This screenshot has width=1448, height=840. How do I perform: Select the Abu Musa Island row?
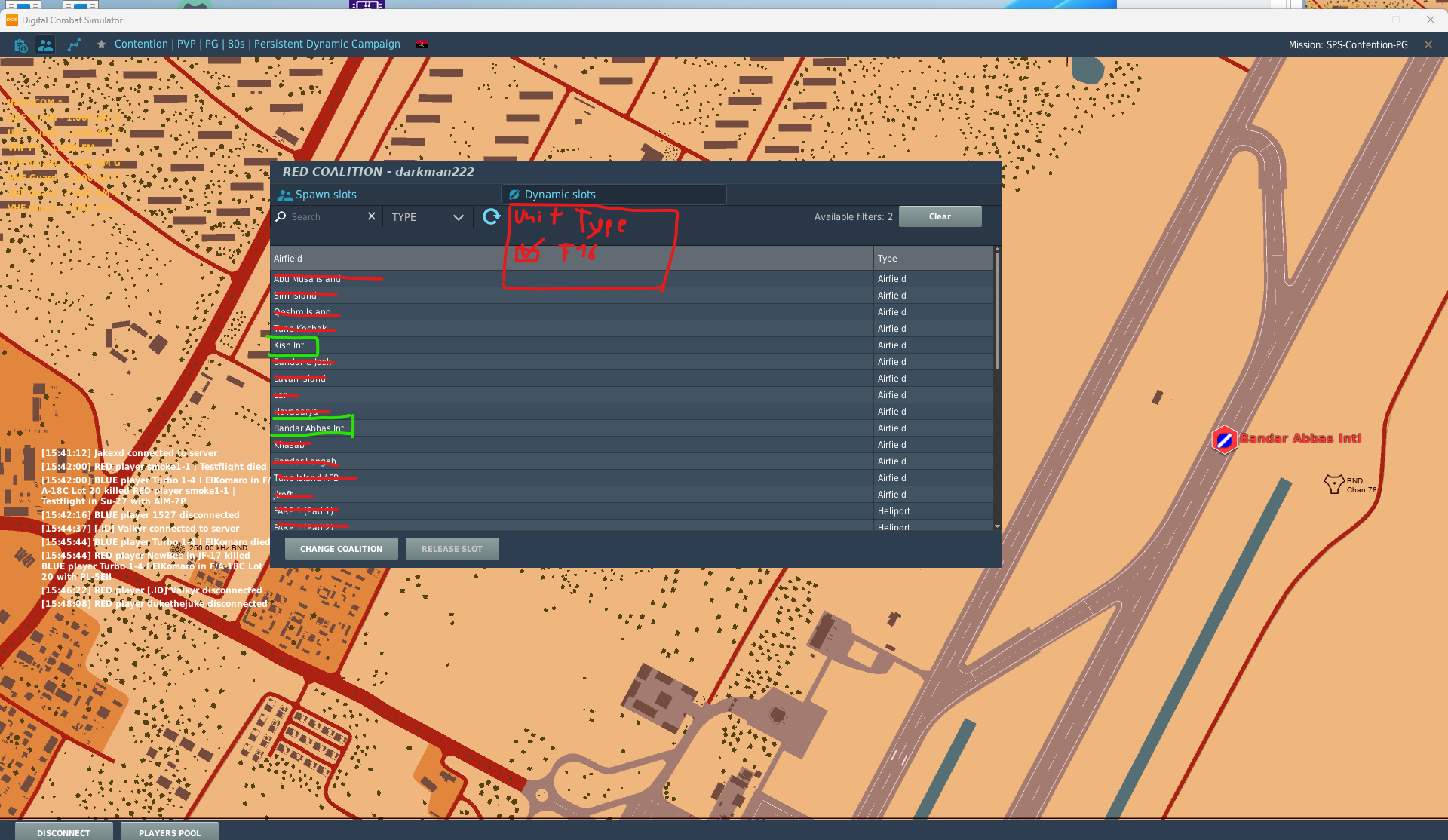[631, 279]
